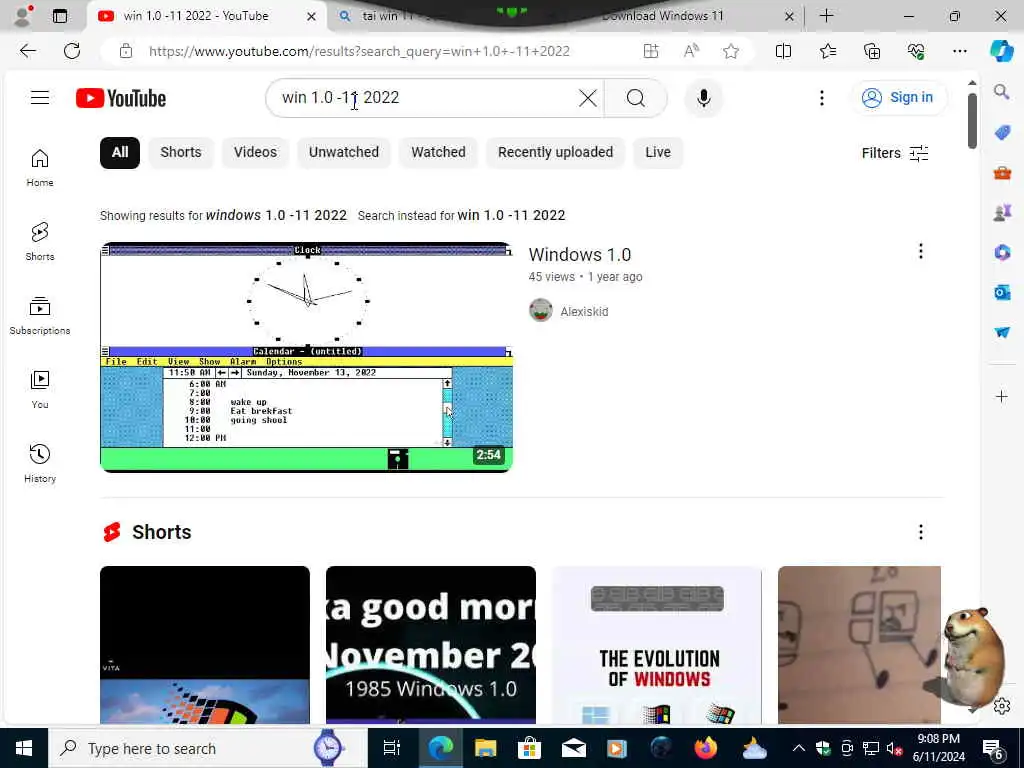
Task: Click the YouTube logo
Action: tap(121, 98)
